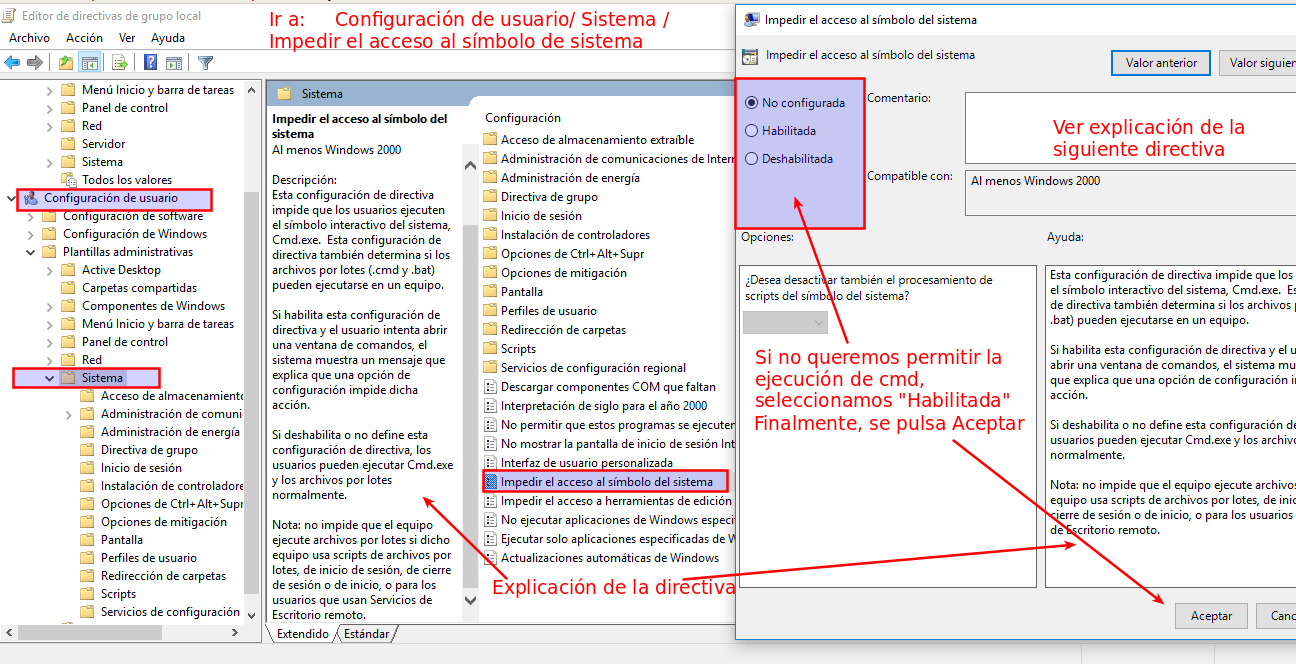Viewport: 1296px width, 664px height.
Task: Open Servicios de configuración regional in settings list
Action: tap(593, 368)
